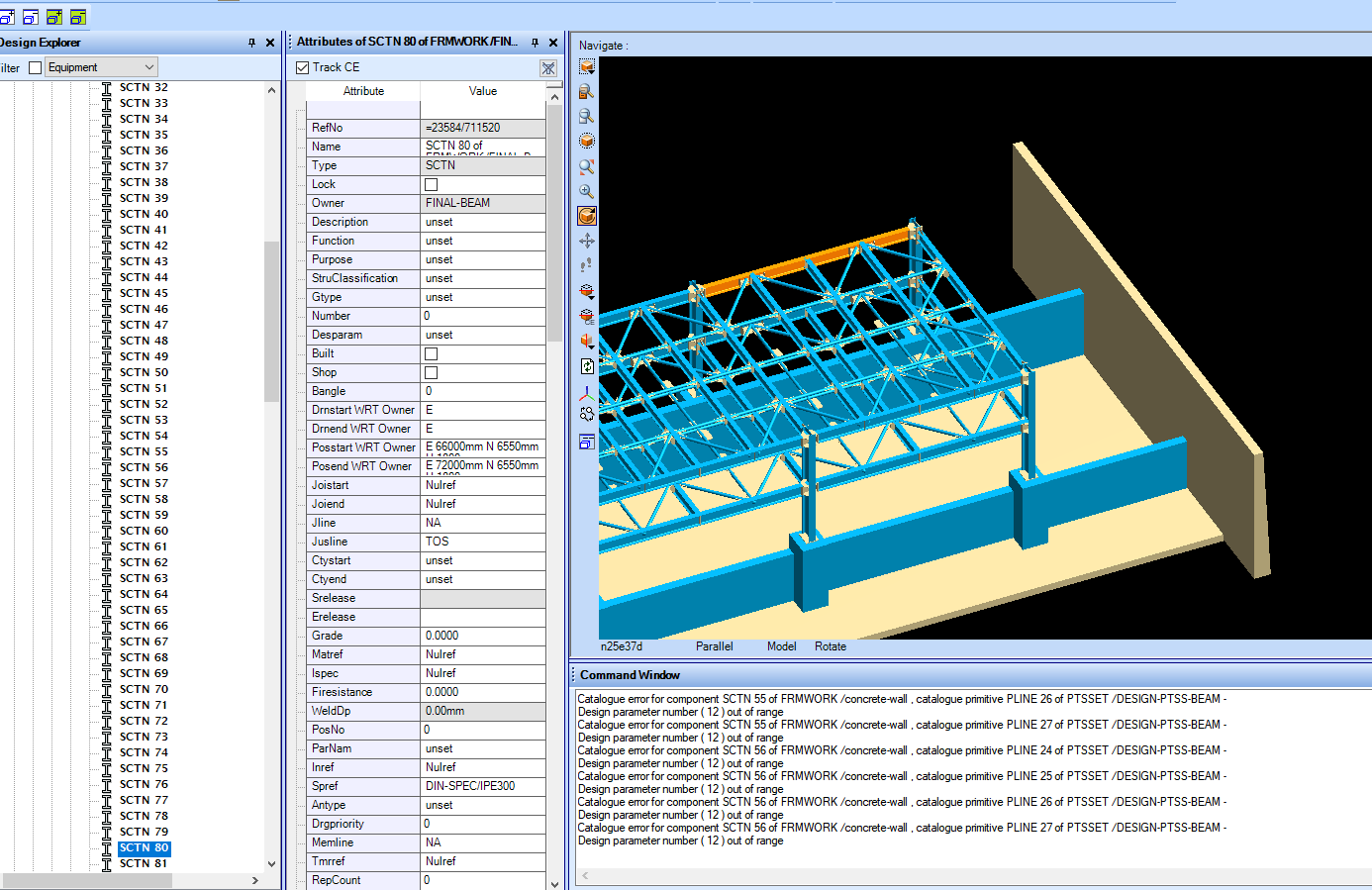Click the 3D axes orientation icon
The image size is (1372, 890).
(587, 390)
